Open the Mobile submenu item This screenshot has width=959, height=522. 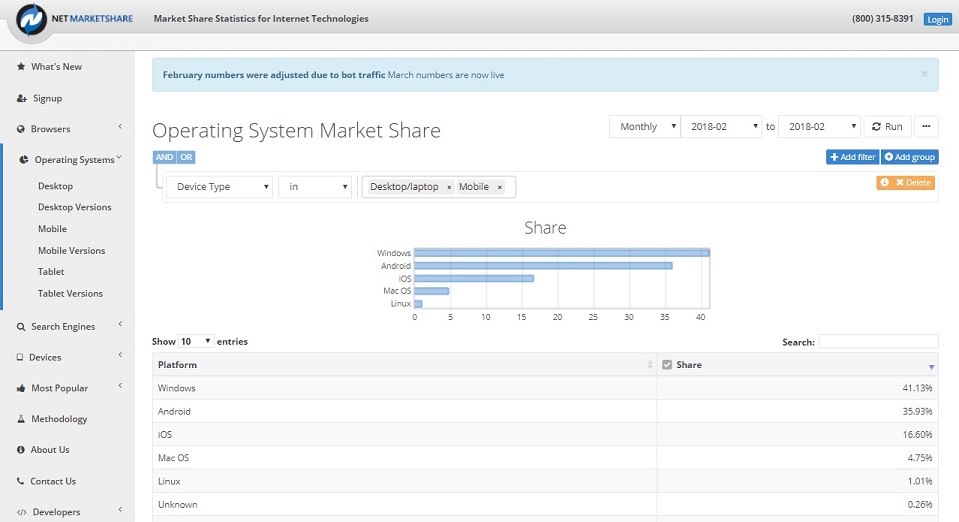pos(52,229)
